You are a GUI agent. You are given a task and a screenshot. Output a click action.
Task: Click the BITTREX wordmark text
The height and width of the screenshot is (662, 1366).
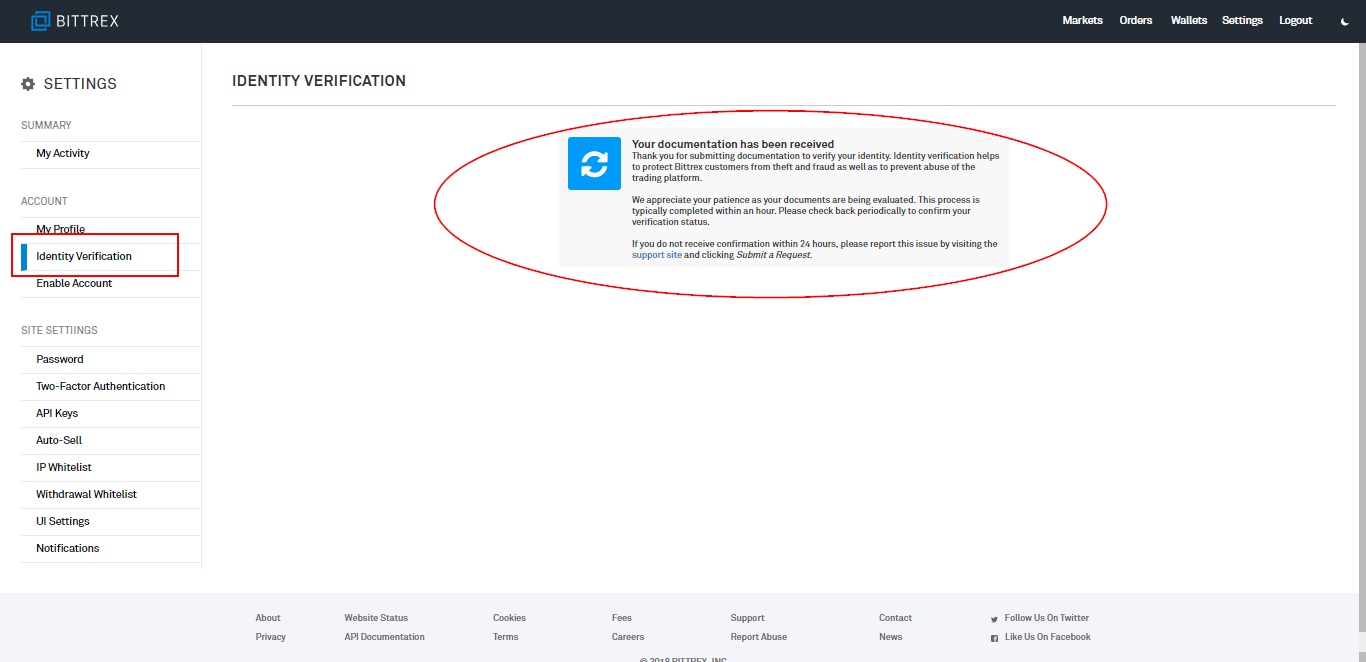(x=88, y=20)
